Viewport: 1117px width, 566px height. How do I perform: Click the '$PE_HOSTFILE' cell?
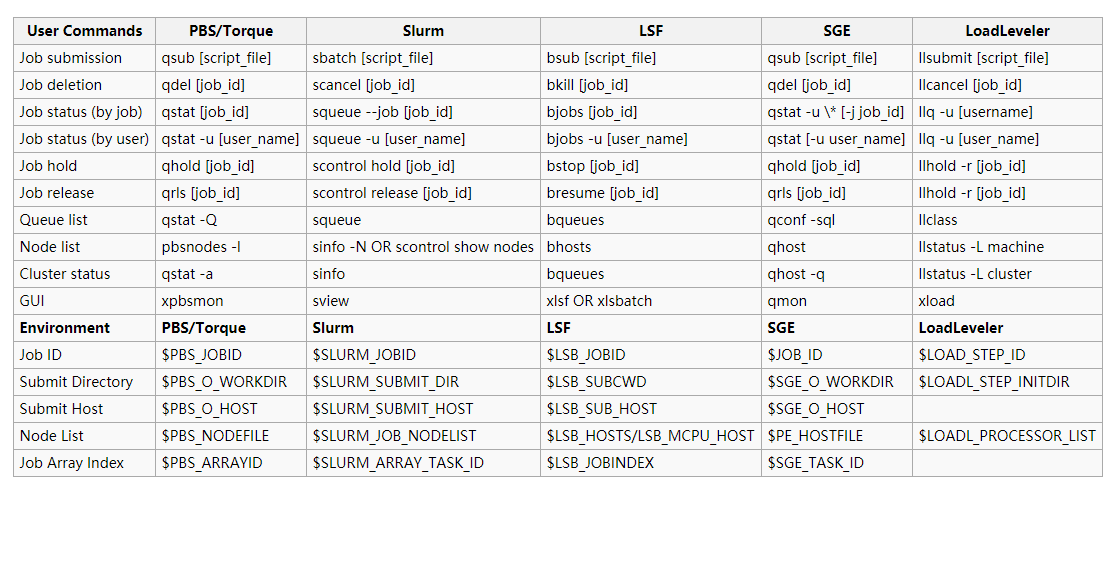[x=815, y=436]
